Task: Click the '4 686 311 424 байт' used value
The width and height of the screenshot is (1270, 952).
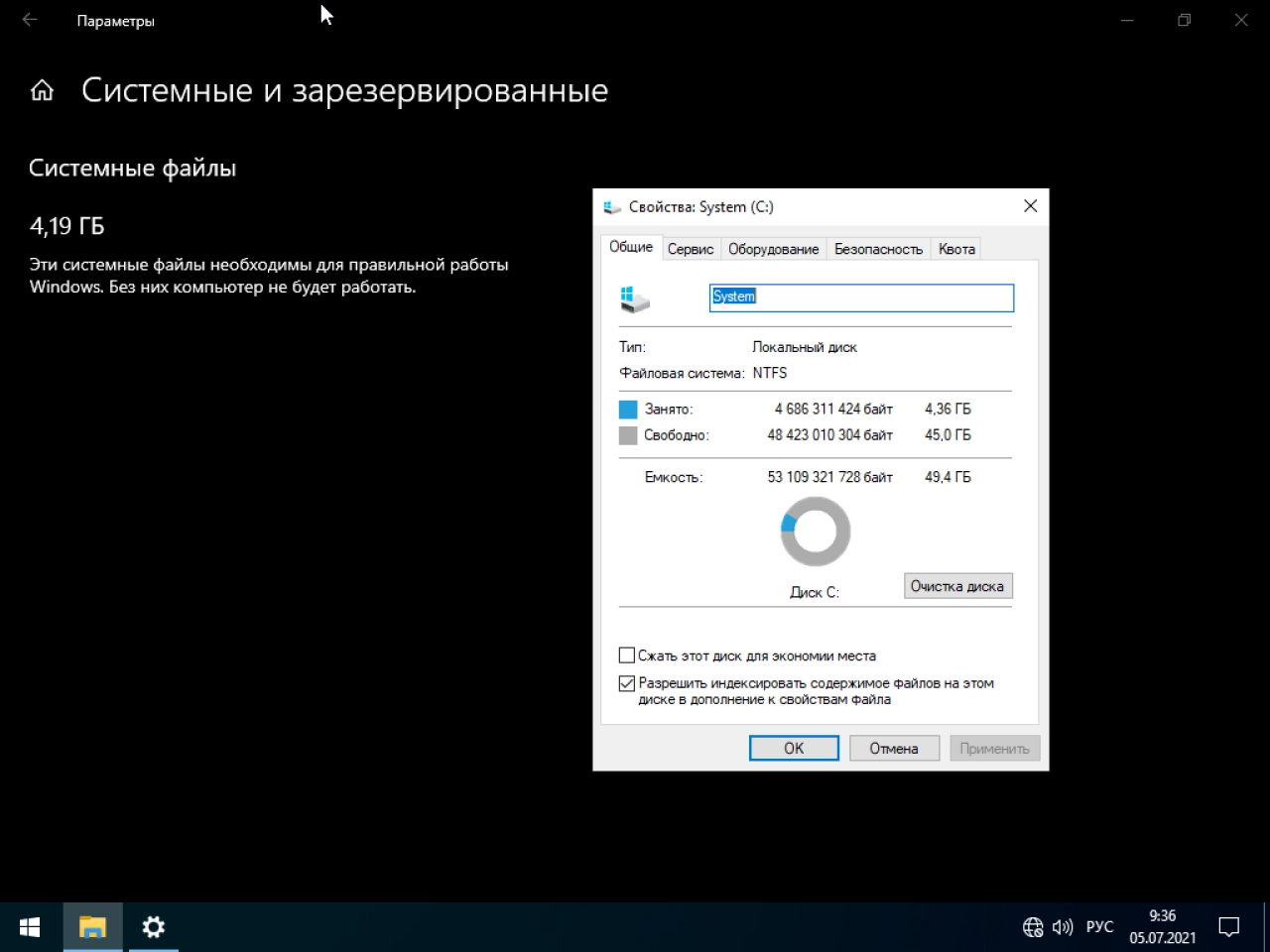Action: point(833,409)
